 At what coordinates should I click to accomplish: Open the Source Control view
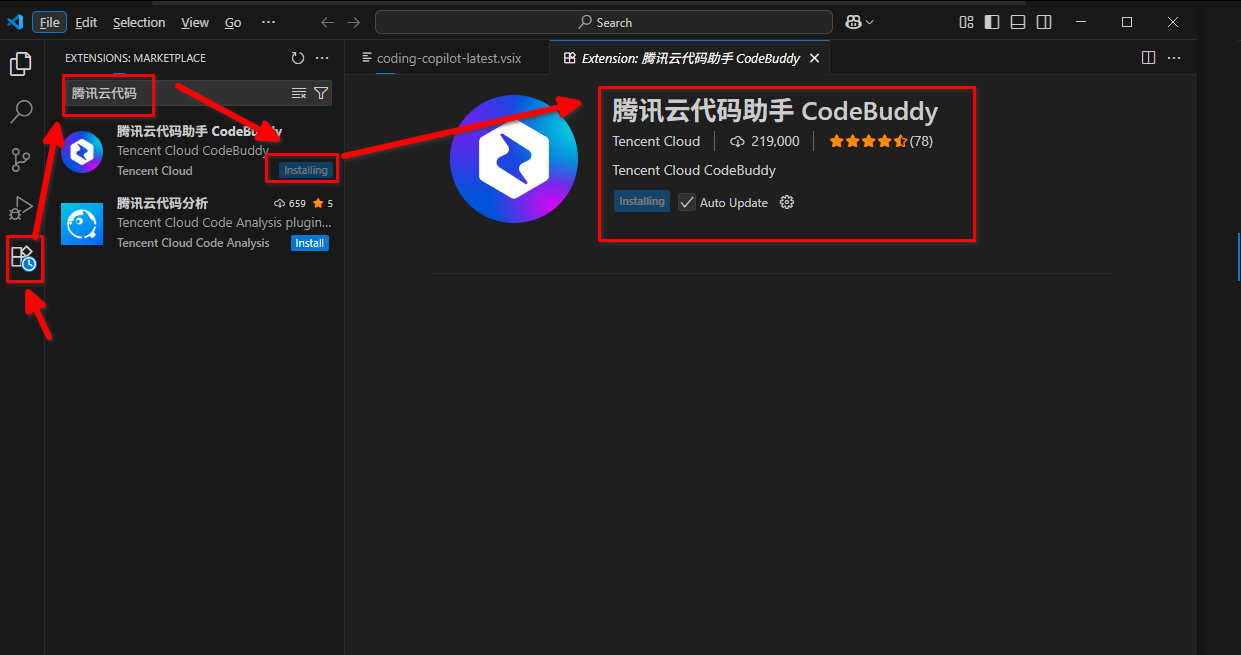(x=21, y=159)
